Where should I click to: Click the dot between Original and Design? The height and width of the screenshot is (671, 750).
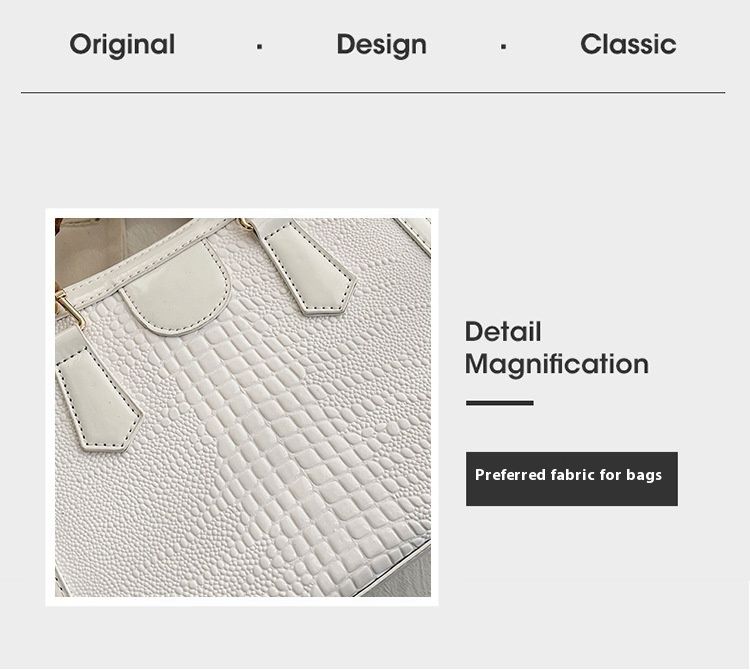pyautogui.click(x=259, y=46)
